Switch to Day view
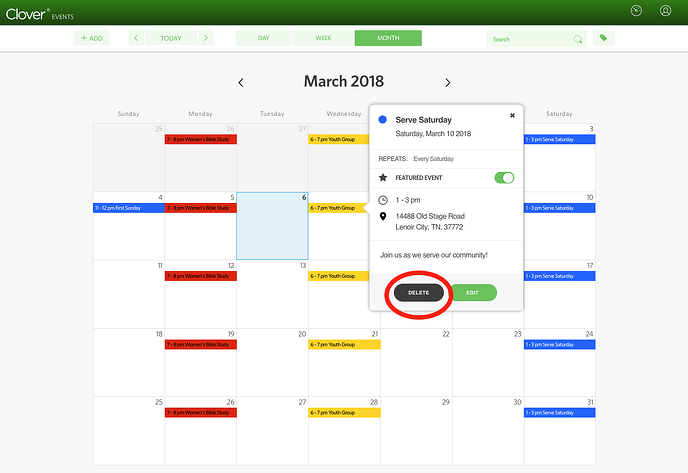The width and height of the screenshot is (688, 473). coord(263,38)
